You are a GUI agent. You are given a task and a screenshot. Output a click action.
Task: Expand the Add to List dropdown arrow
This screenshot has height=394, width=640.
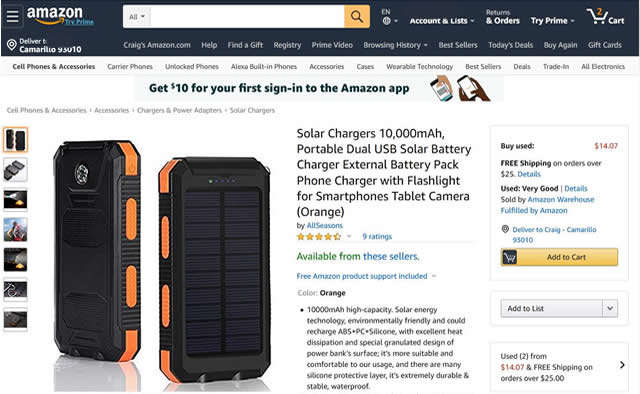click(x=610, y=308)
